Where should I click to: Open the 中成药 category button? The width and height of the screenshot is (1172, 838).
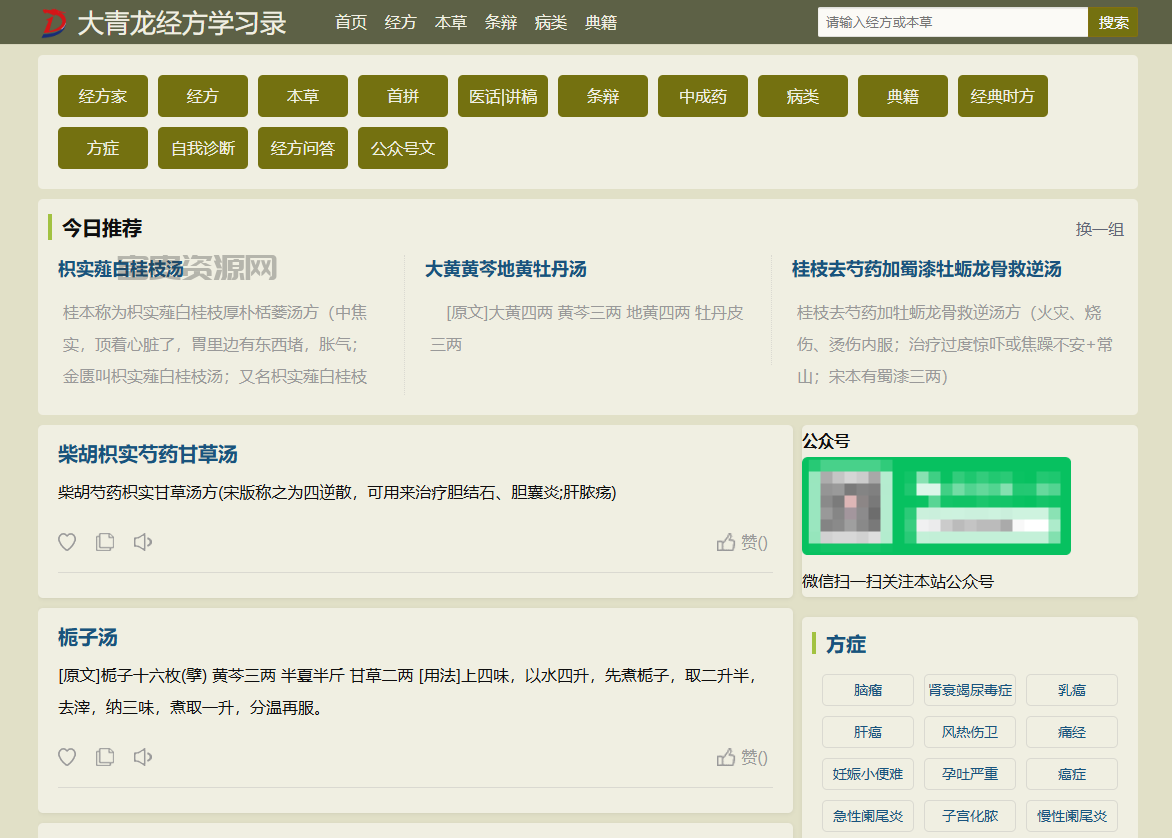[703, 96]
